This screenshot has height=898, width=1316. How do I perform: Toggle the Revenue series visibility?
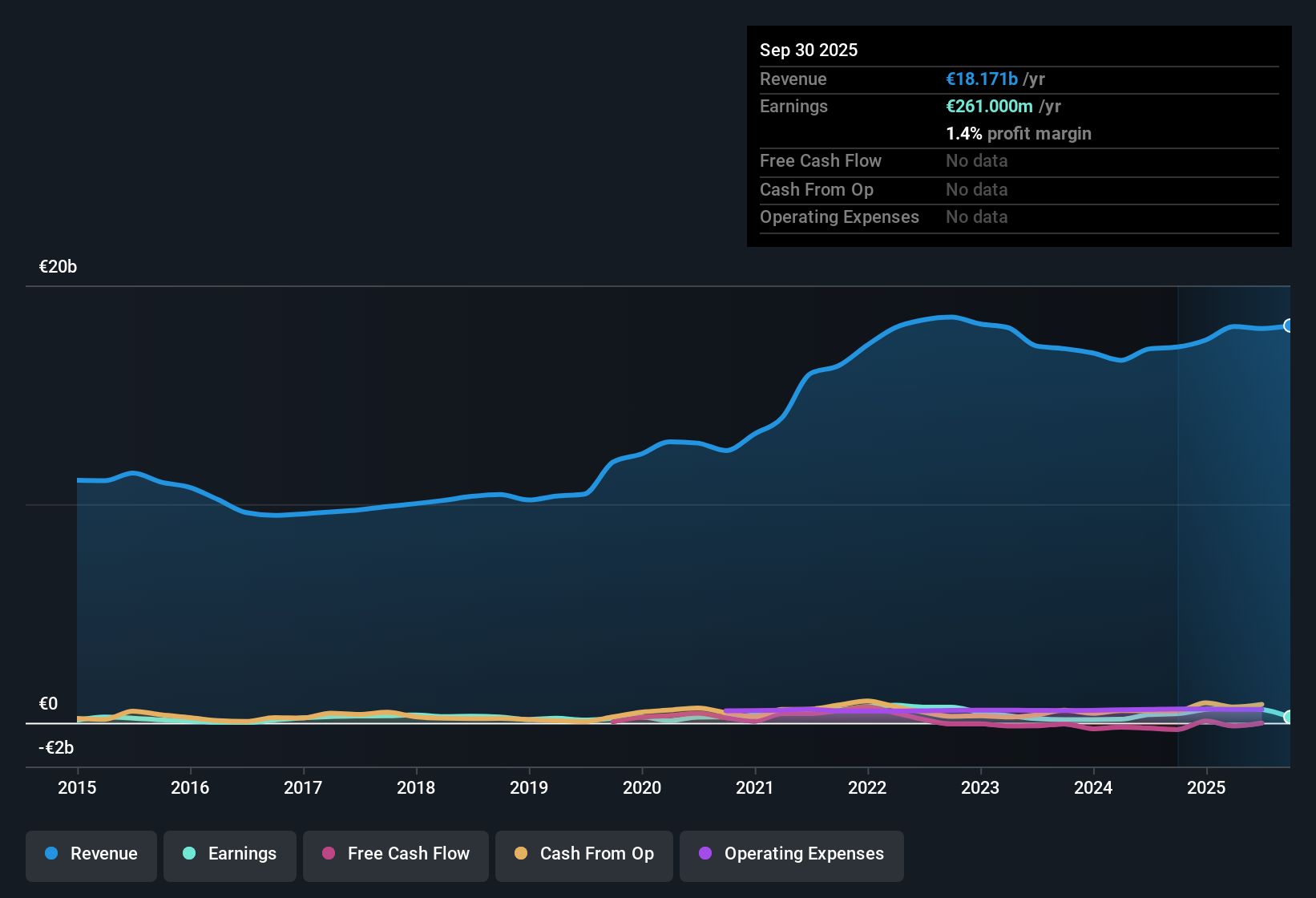(x=91, y=854)
